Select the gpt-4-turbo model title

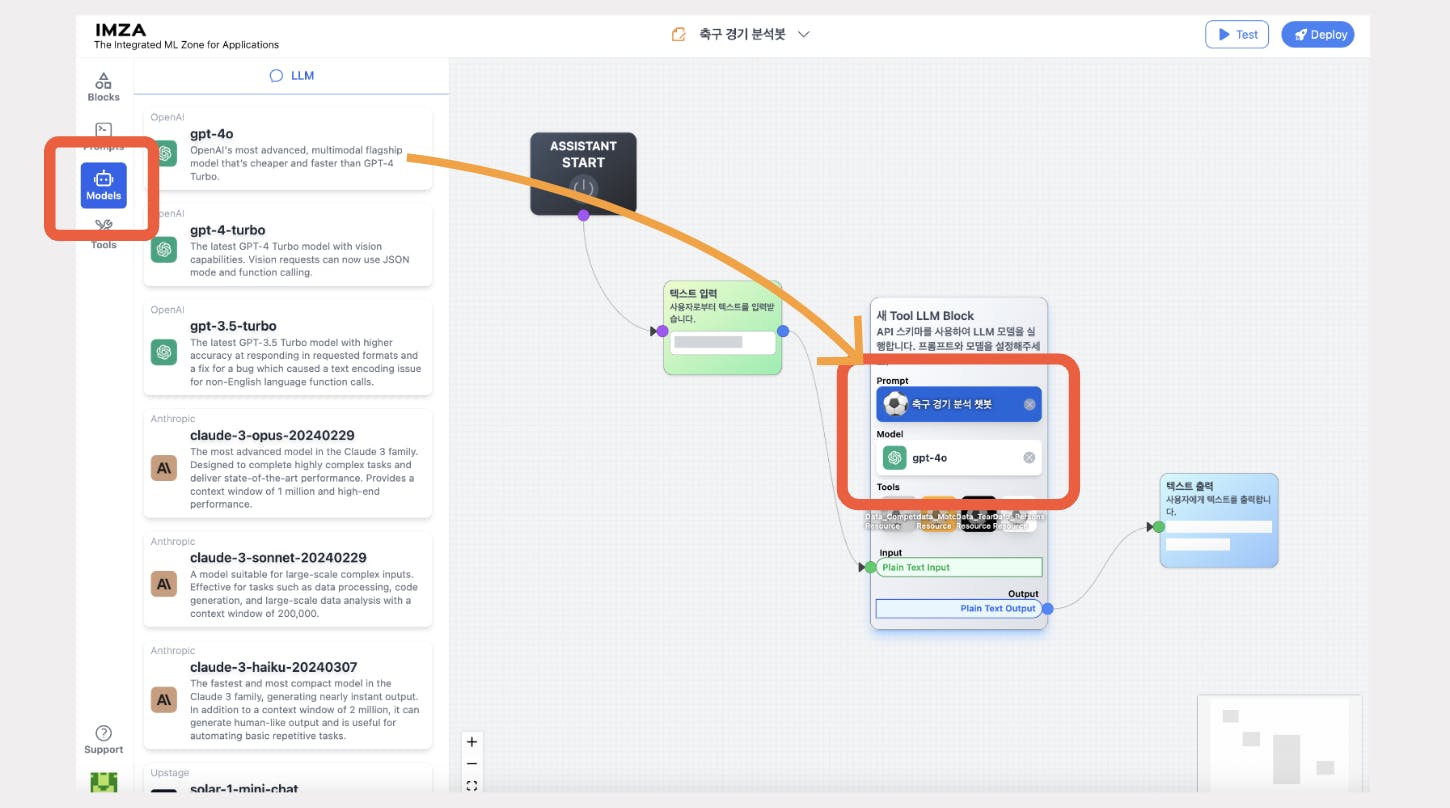[x=228, y=230]
